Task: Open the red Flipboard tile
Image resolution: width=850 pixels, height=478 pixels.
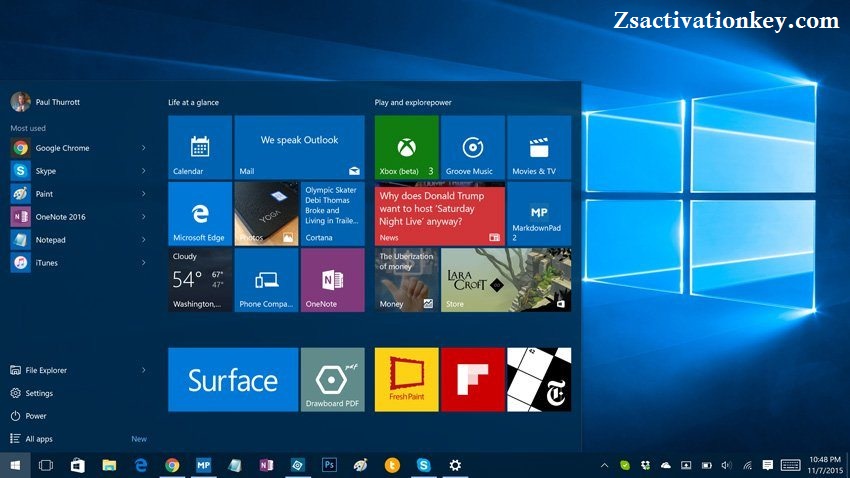Action: [x=473, y=379]
